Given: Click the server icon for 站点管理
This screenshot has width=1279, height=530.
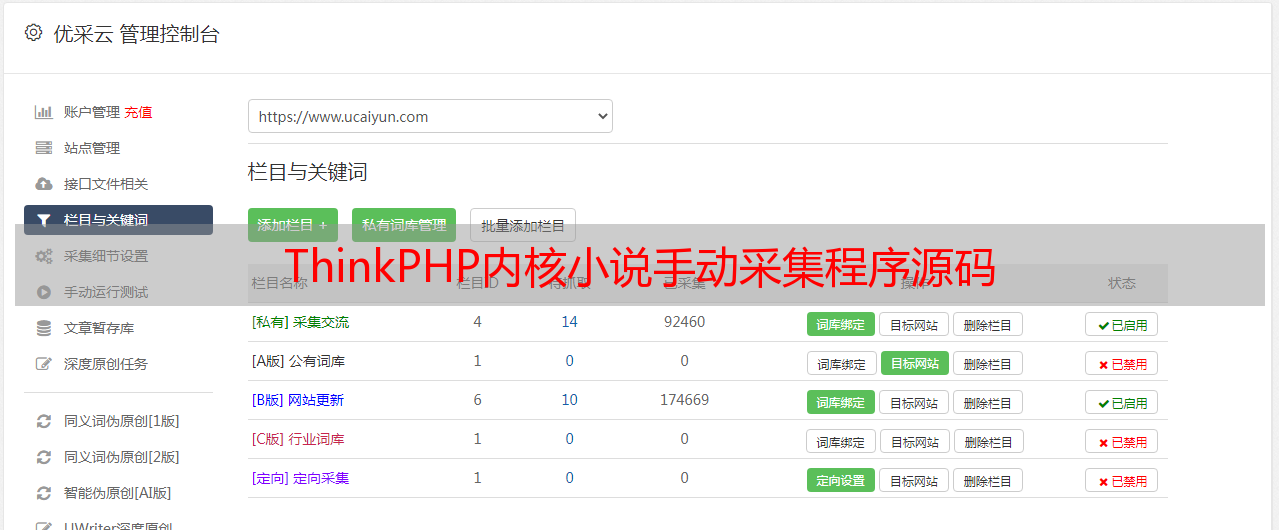Looking at the screenshot, I should (x=43, y=148).
